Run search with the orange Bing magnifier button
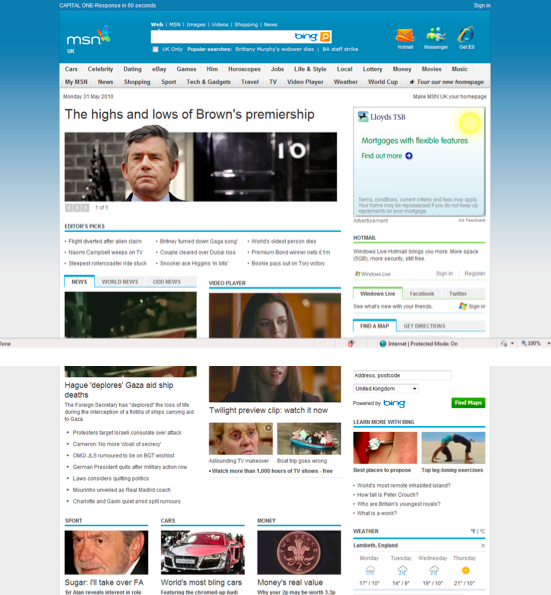The height and width of the screenshot is (595, 551). pos(325,36)
